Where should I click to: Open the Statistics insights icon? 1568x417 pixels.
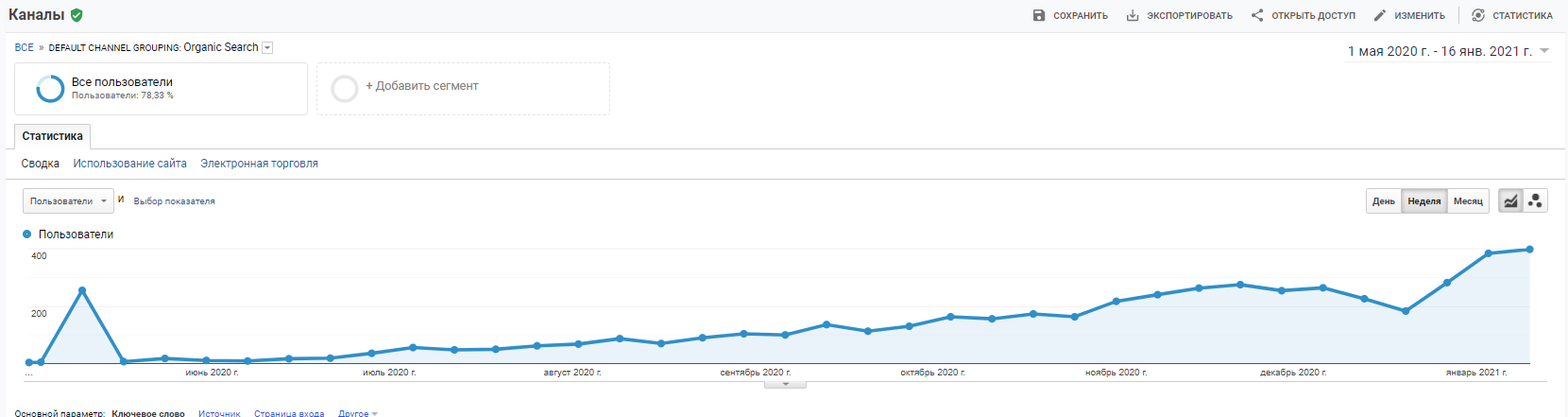(1478, 15)
